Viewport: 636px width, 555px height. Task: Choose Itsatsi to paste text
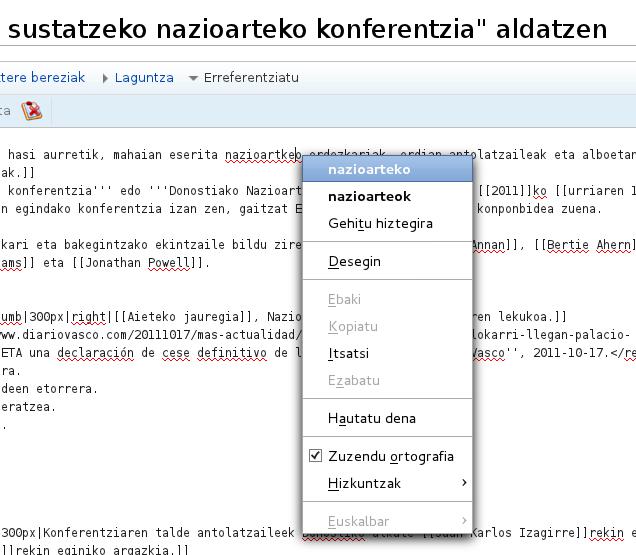348,353
